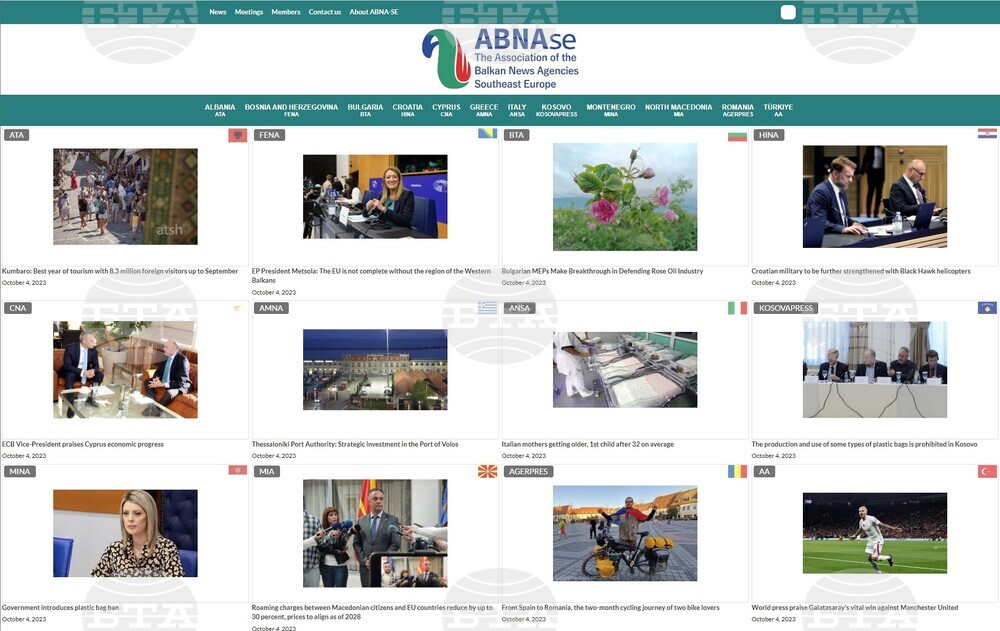
Task: Select Bosnia and Herzegovina FENA tab
Action: point(291,110)
